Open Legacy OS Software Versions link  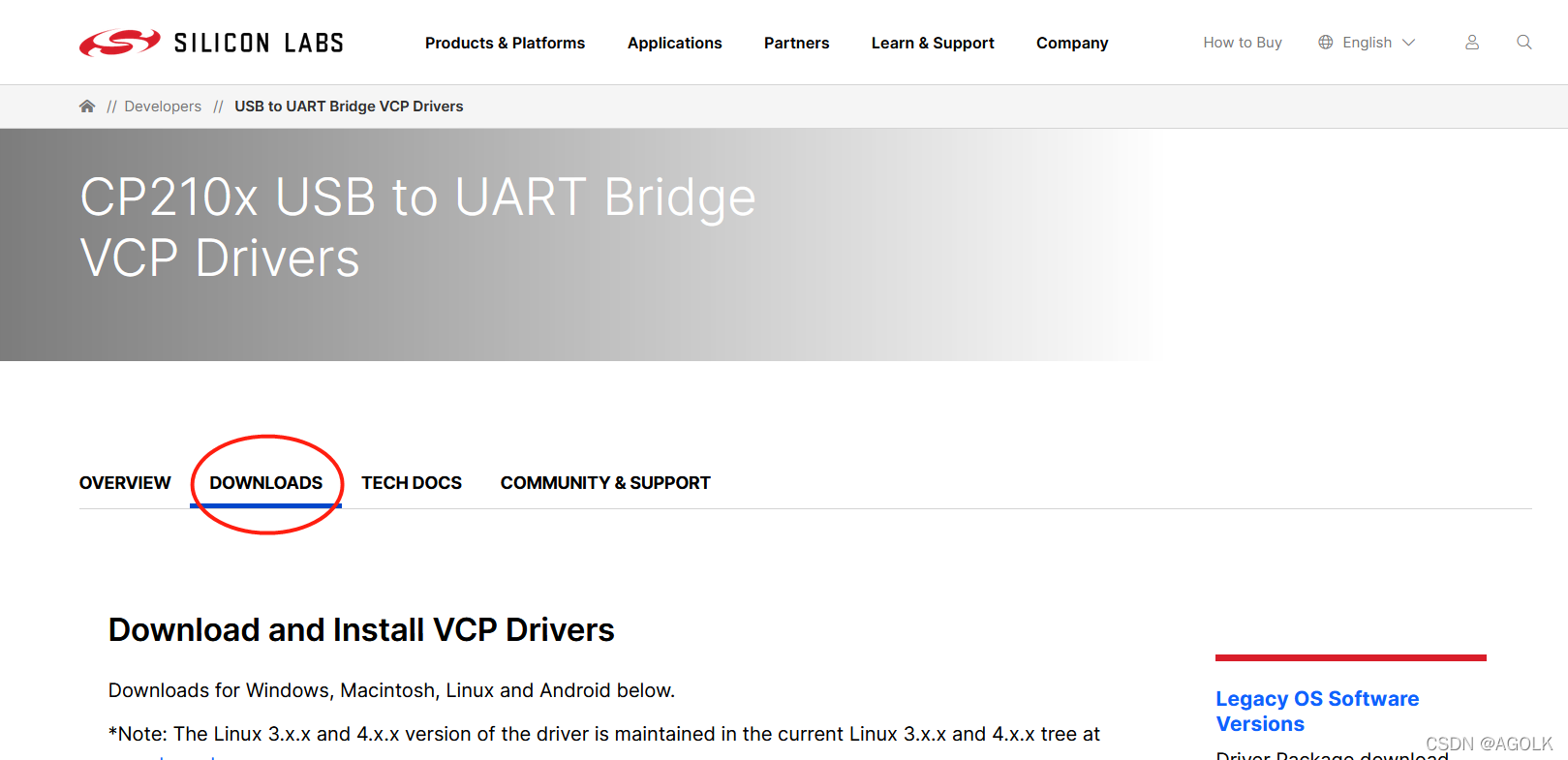click(1317, 712)
